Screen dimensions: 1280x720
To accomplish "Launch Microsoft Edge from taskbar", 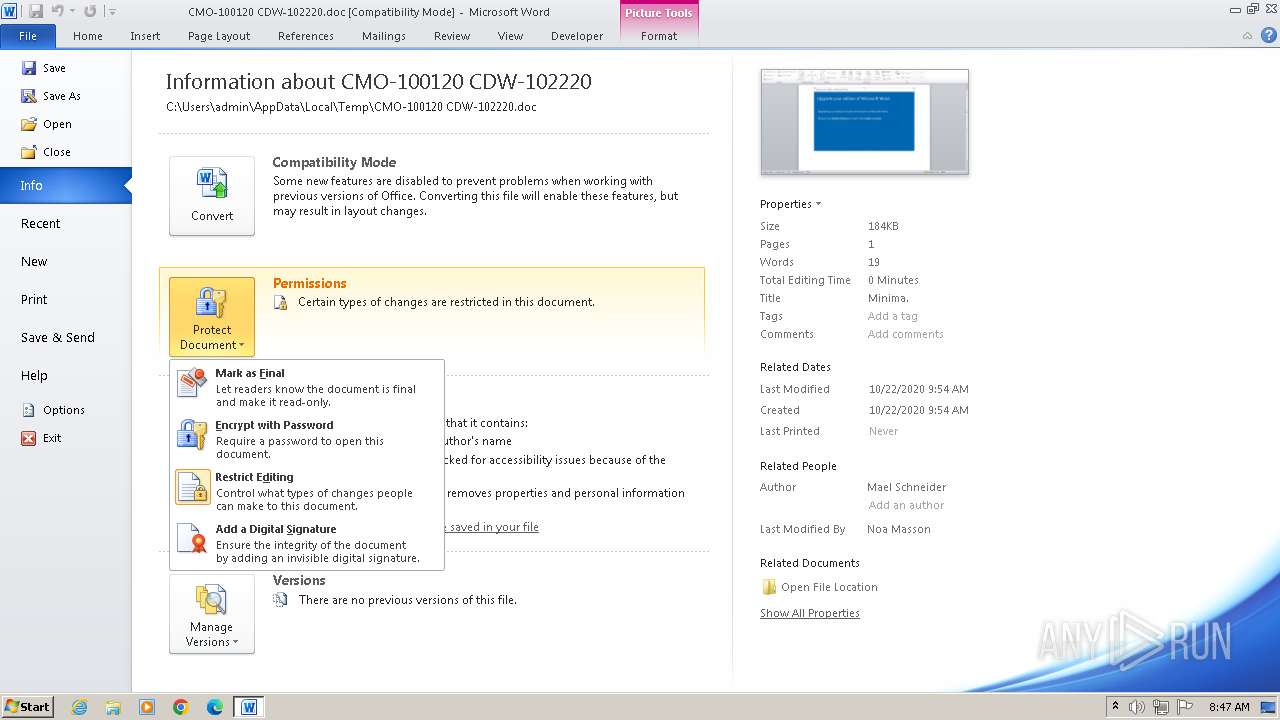I will (215, 707).
